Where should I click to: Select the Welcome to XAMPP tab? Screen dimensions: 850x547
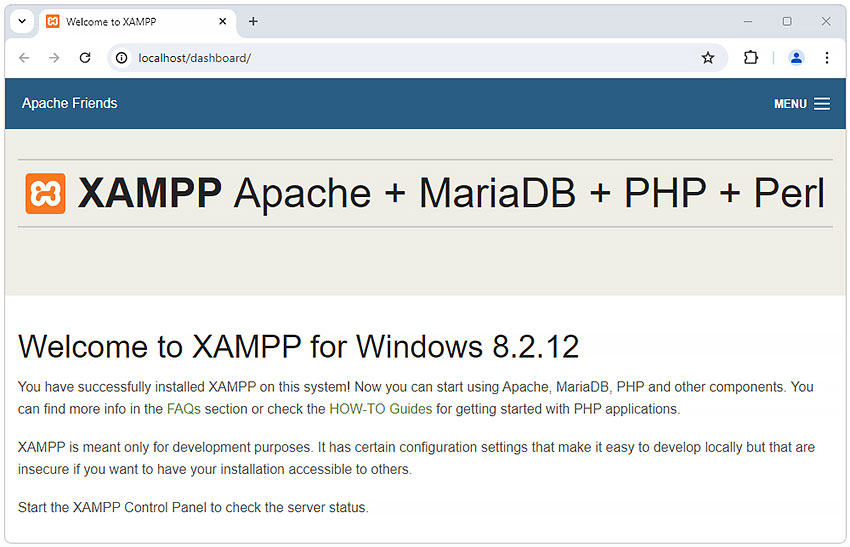138,22
